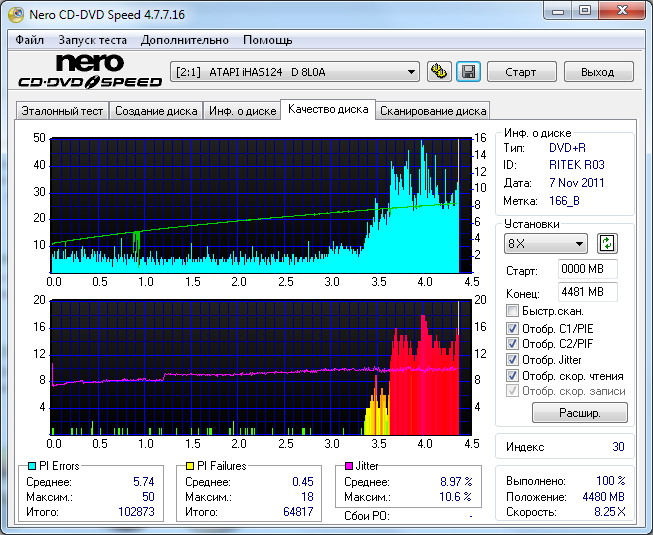Switch to the Создание диска tab
Viewport: 653px width, 535px height.
(x=156, y=111)
